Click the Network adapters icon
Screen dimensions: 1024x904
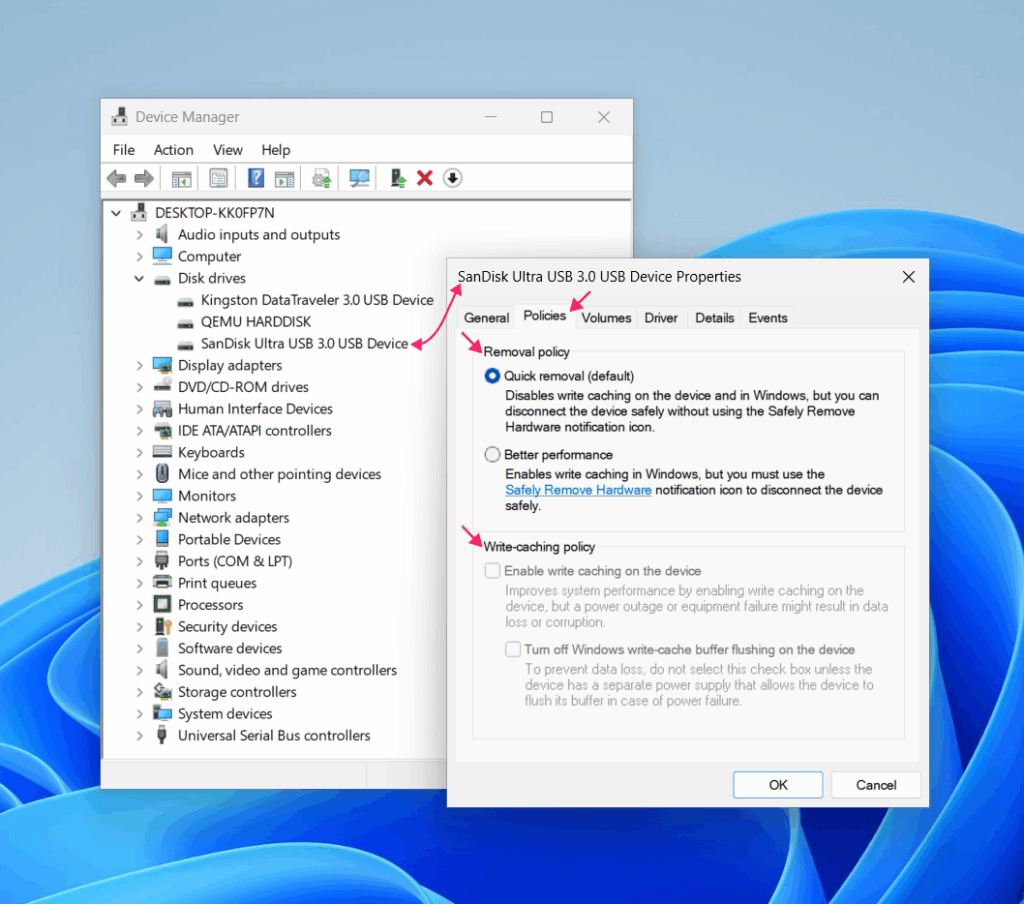pyautogui.click(x=162, y=517)
